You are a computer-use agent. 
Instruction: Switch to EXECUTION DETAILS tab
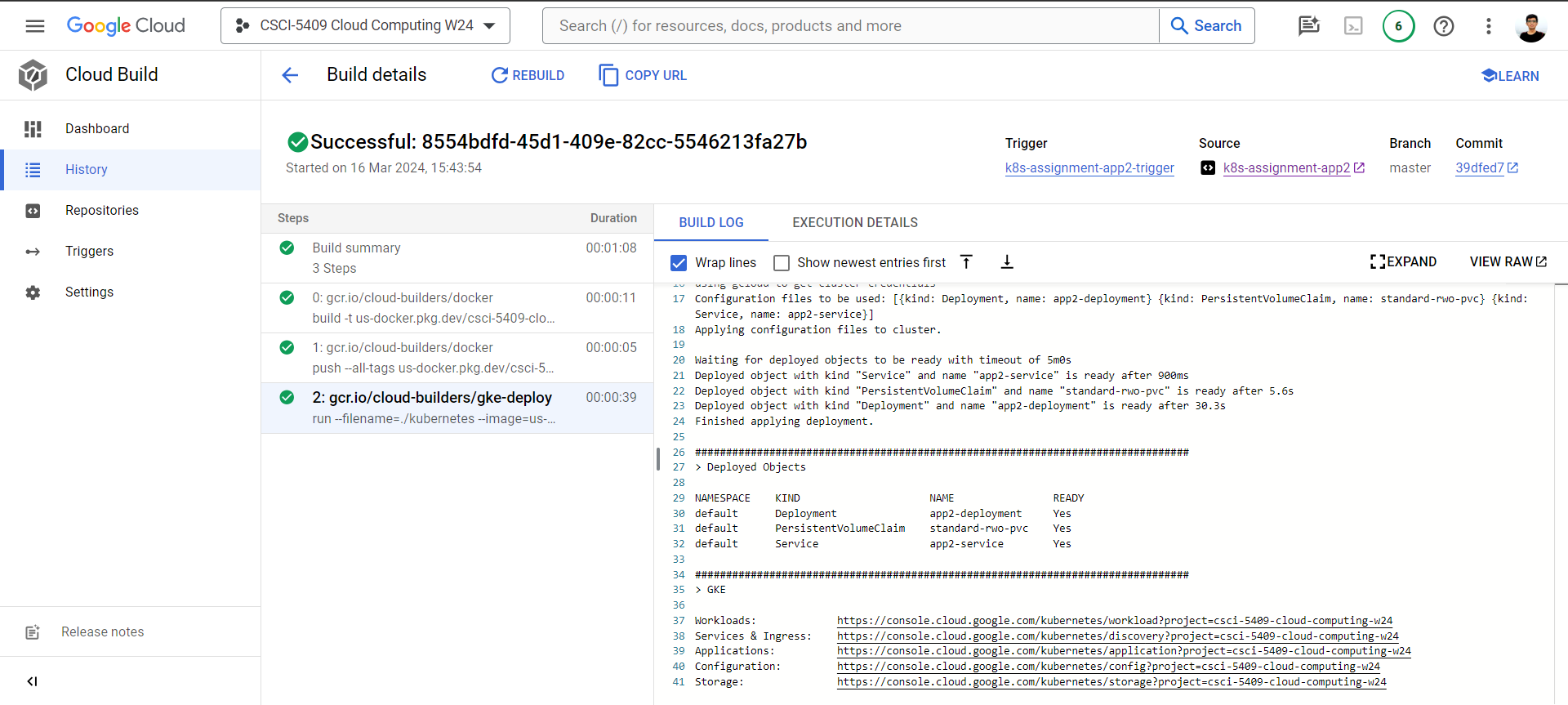[x=855, y=223]
